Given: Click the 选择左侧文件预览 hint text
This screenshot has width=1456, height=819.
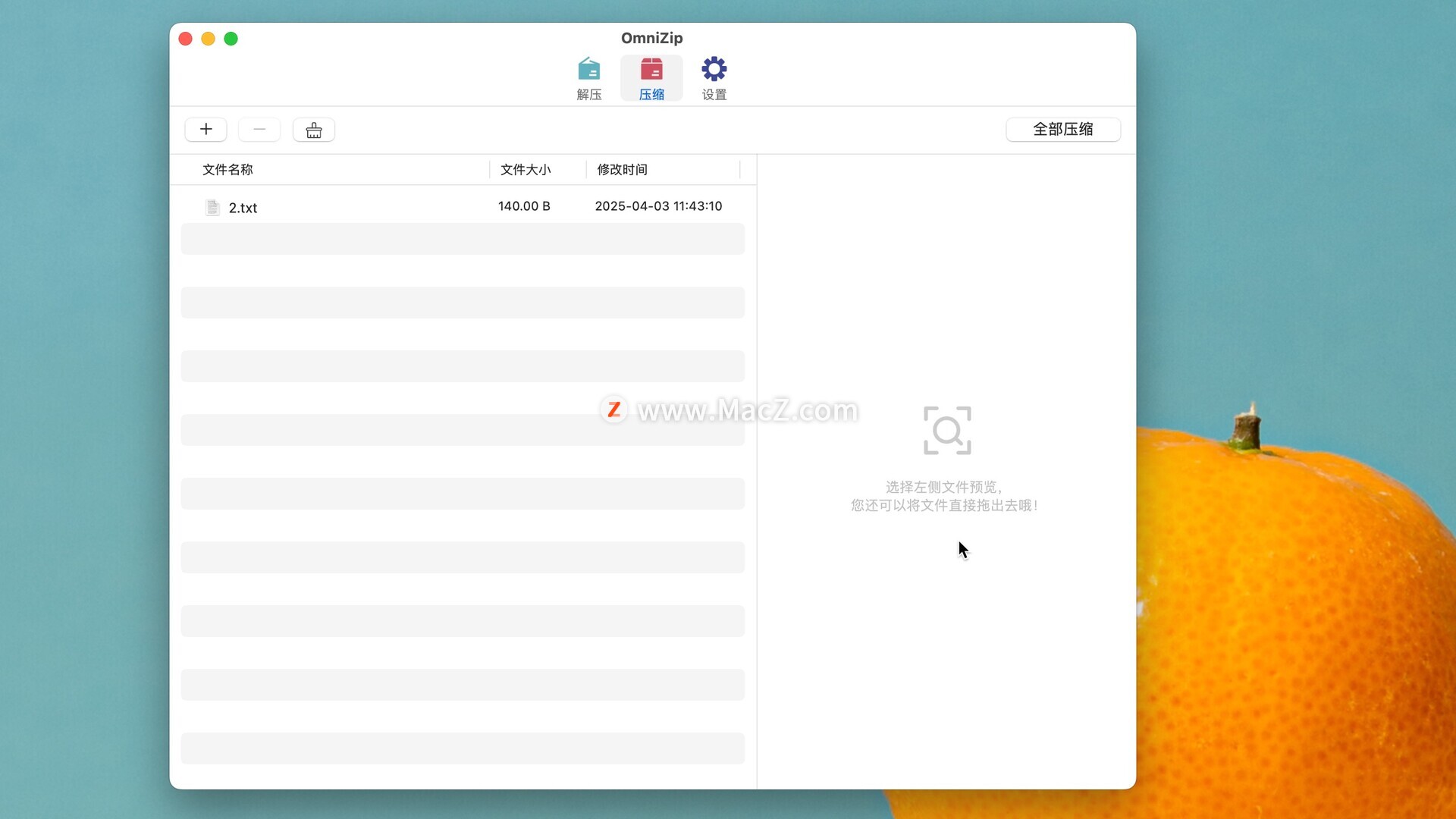Looking at the screenshot, I should click(944, 487).
